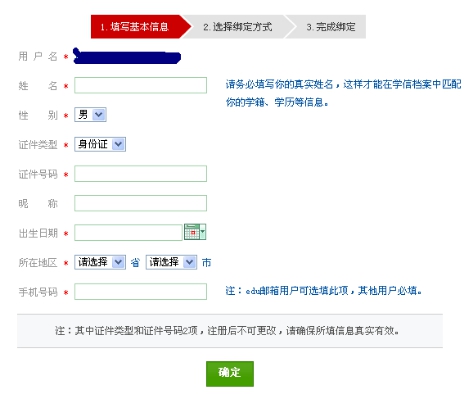Click the 姓名 real name input field
This screenshot has height=394, width=474.
140,85
